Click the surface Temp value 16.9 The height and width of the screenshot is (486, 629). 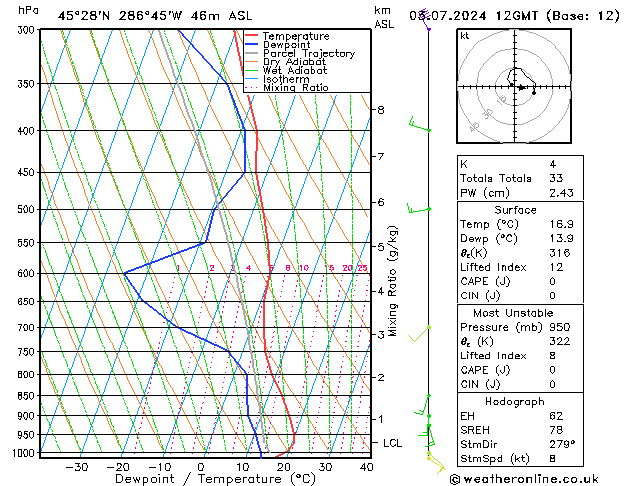[x=561, y=224]
